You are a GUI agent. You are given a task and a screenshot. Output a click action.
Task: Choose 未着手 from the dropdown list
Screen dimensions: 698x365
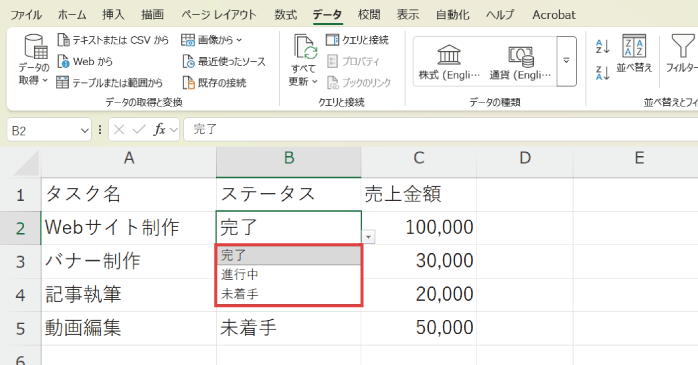pyautogui.click(x=289, y=294)
